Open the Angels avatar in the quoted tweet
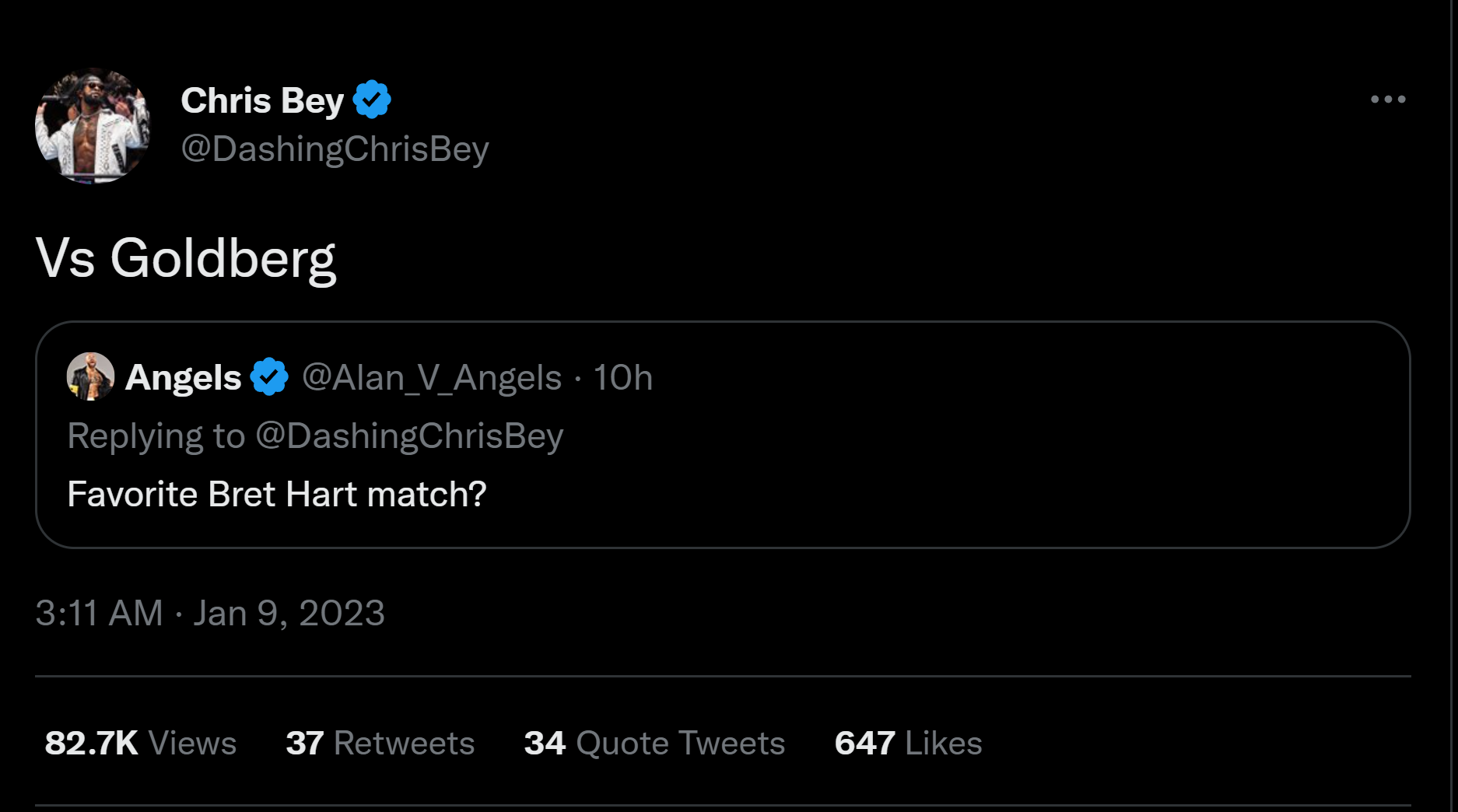The height and width of the screenshot is (812, 1458). click(90, 376)
